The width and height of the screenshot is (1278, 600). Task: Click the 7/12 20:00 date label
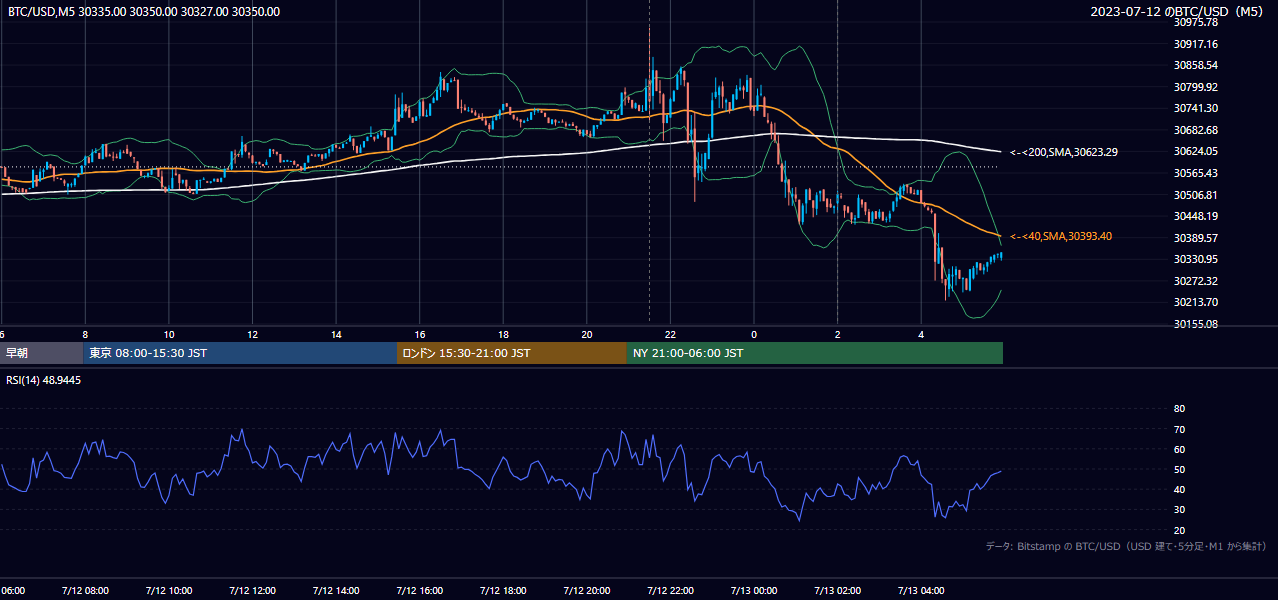(586, 590)
